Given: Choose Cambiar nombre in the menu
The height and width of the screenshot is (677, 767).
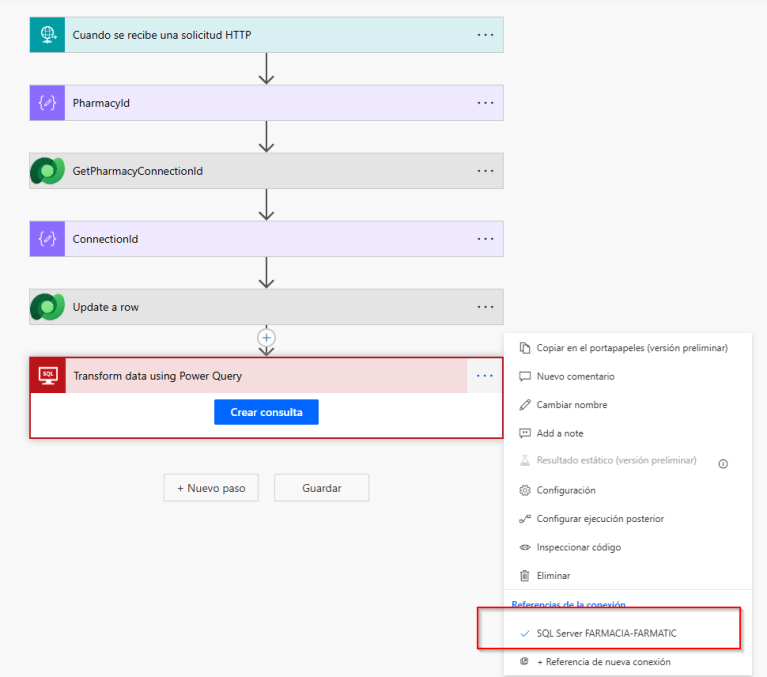Looking at the screenshot, I should pos(628,405).
